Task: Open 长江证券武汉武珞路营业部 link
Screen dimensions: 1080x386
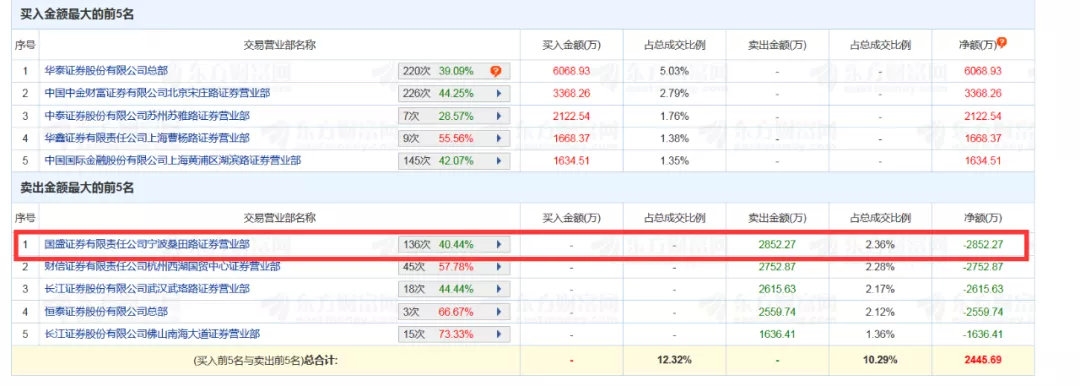Action: 147,289
